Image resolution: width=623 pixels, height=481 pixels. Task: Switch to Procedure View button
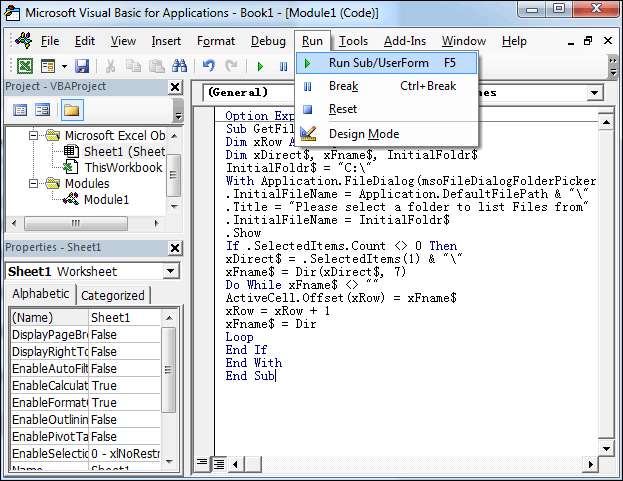[x=203, y=463]
